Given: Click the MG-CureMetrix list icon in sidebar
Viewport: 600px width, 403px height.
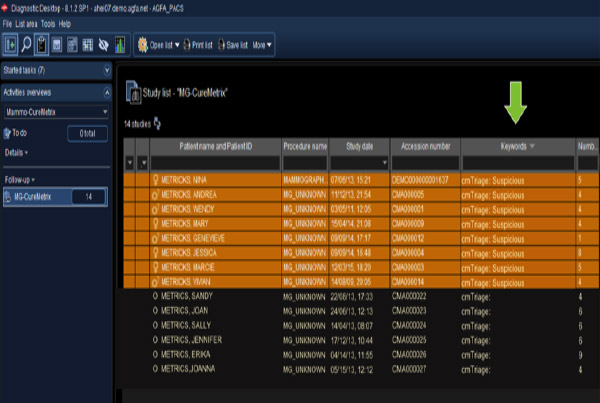Looking at the screenshot, I should click(x=8, y=197).
